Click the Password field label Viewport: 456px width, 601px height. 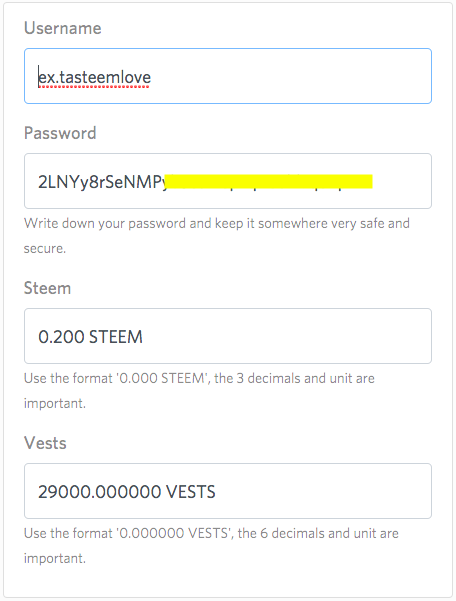tap(60, 133)
